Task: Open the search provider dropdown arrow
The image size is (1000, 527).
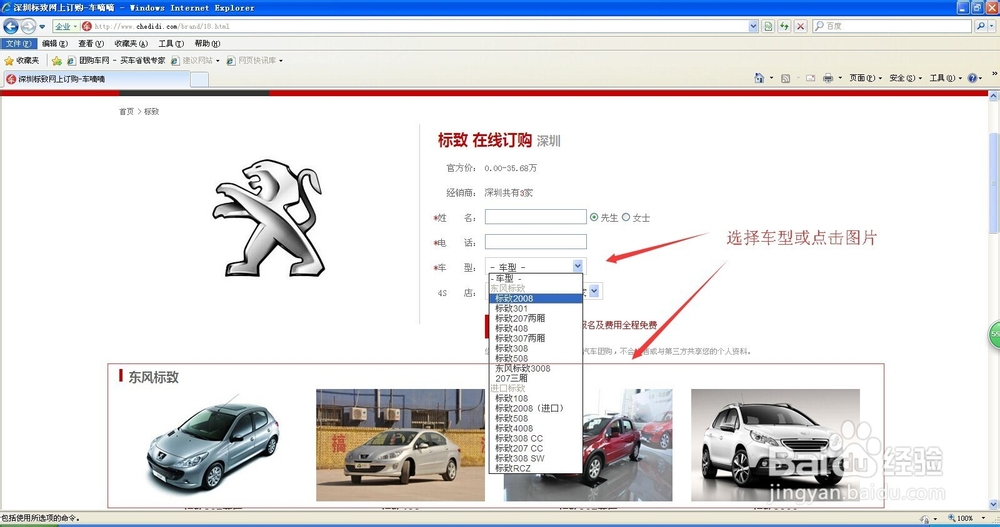Action: [992, 26]
